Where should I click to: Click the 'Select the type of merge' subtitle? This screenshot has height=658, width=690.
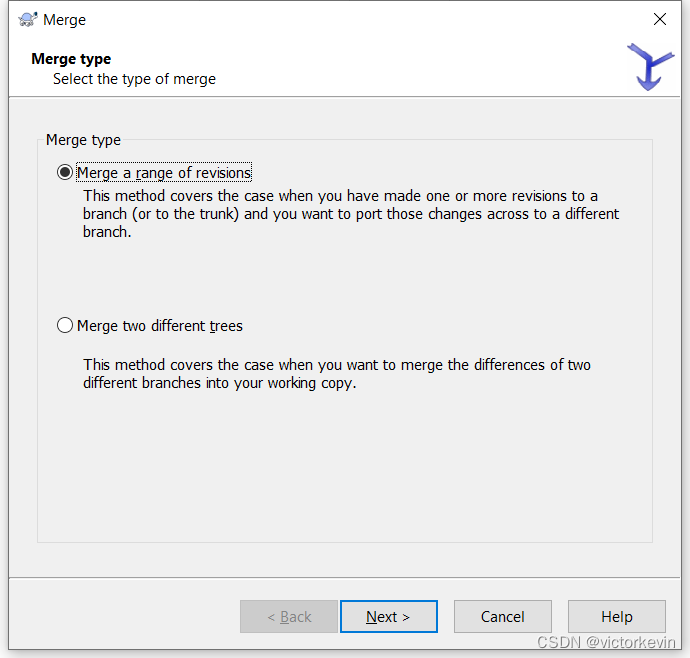[134, 79]
